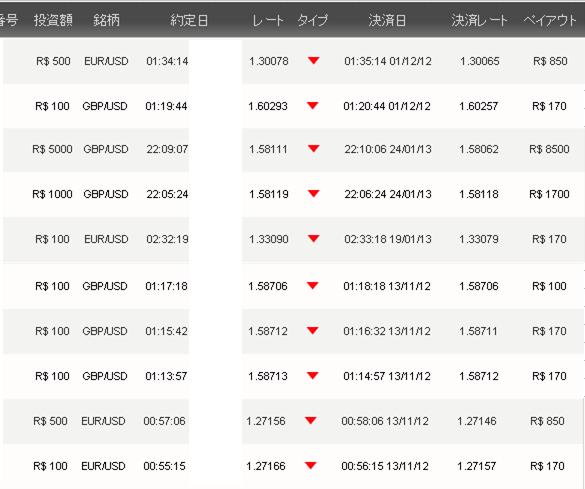Click red down arrow in 1.33090 row
The width and height of the screenshot is (585, 489).
pos(313,238)
